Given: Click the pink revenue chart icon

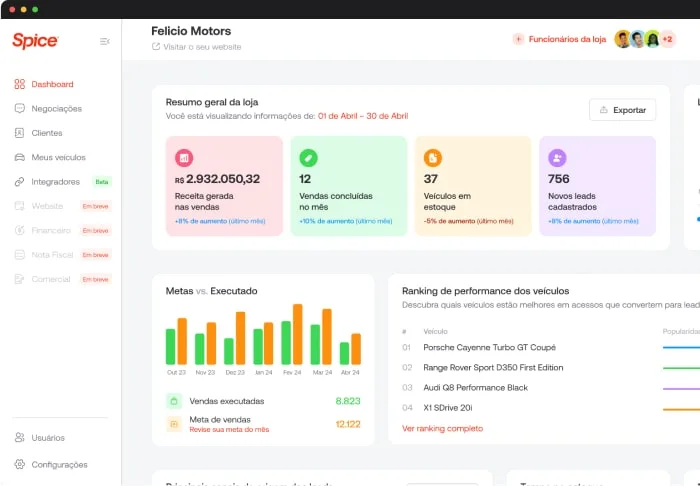Looking at the screenshot, I should (x=184, y=158).
